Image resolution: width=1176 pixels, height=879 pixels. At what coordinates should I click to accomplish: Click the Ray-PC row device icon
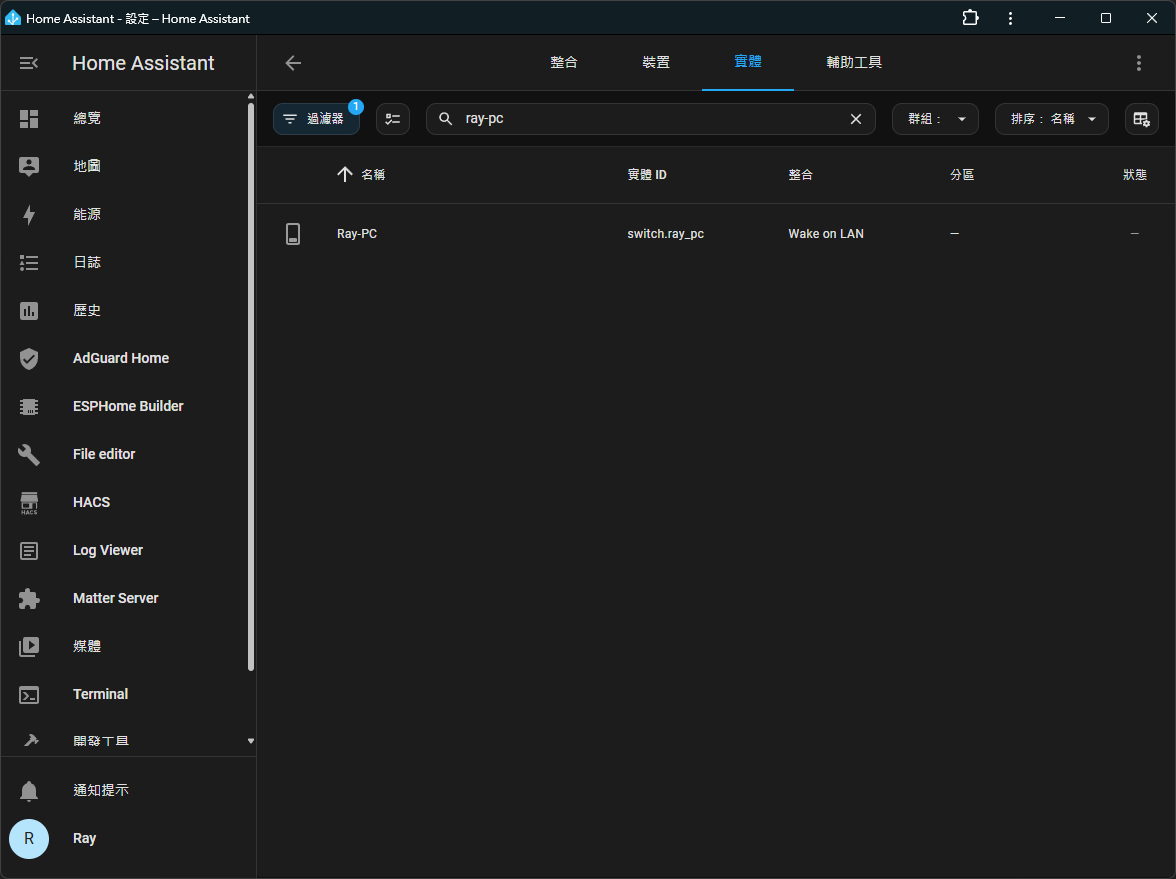[293, 234]
